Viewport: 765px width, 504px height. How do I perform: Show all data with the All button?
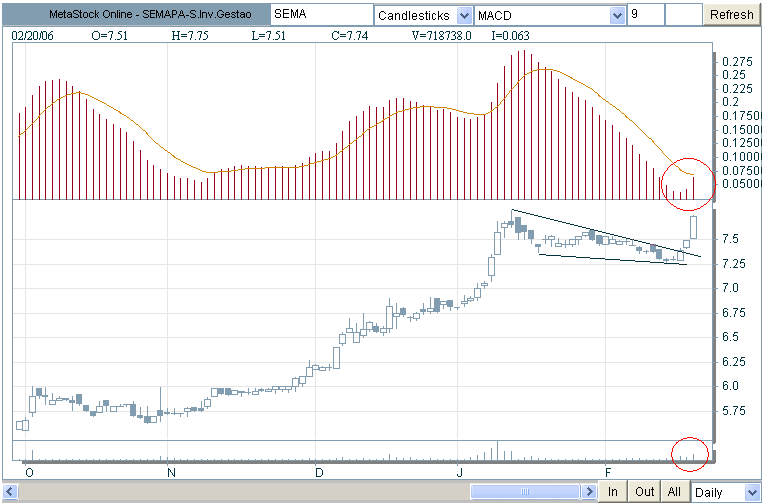click(x=675, y=492)
